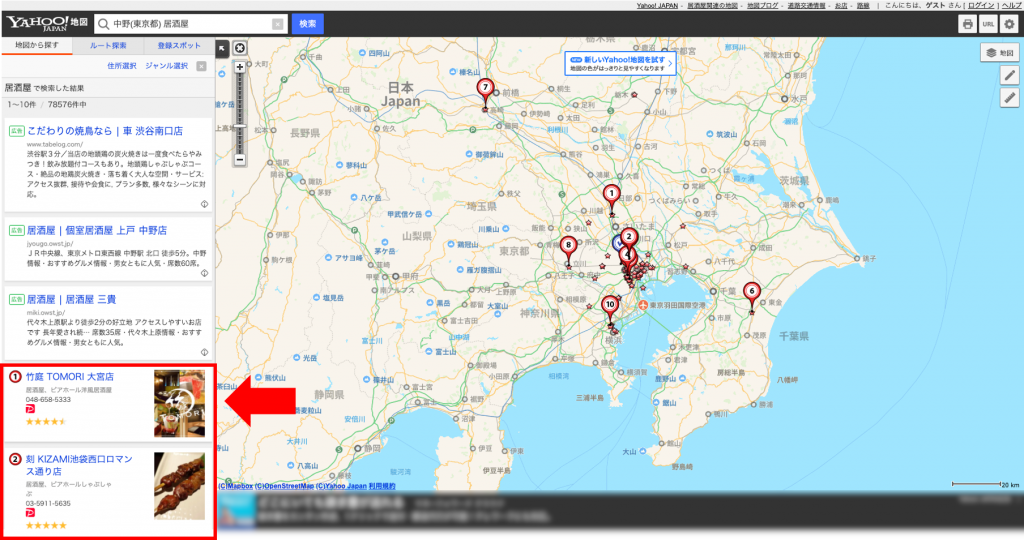
Task: Click the result count 78576件中
Action: click(67, 104)
